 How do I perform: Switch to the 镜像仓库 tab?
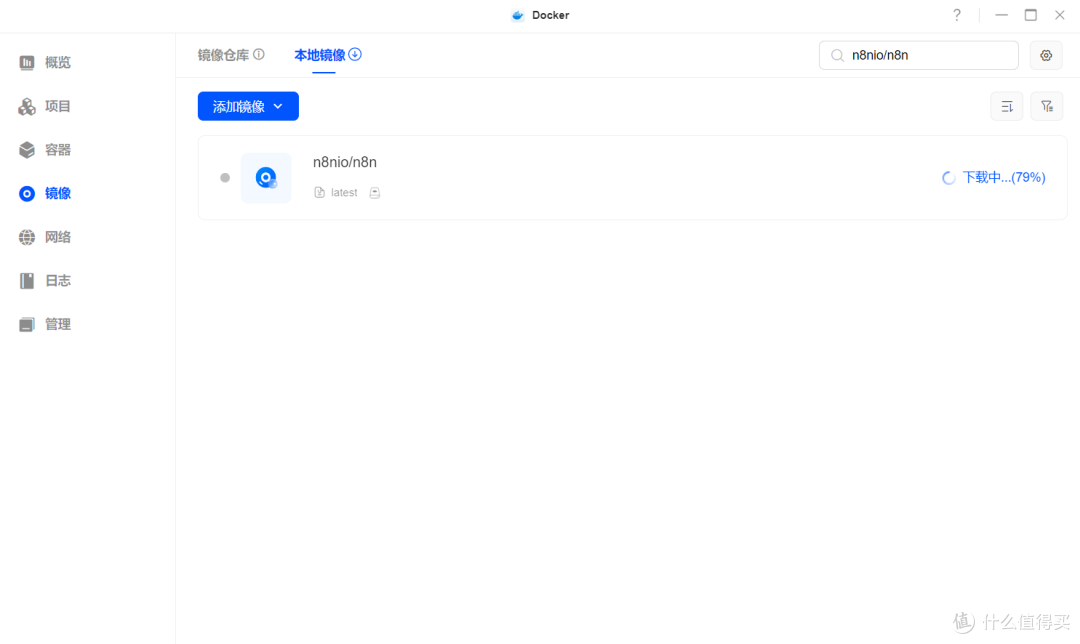coord(223,55)
